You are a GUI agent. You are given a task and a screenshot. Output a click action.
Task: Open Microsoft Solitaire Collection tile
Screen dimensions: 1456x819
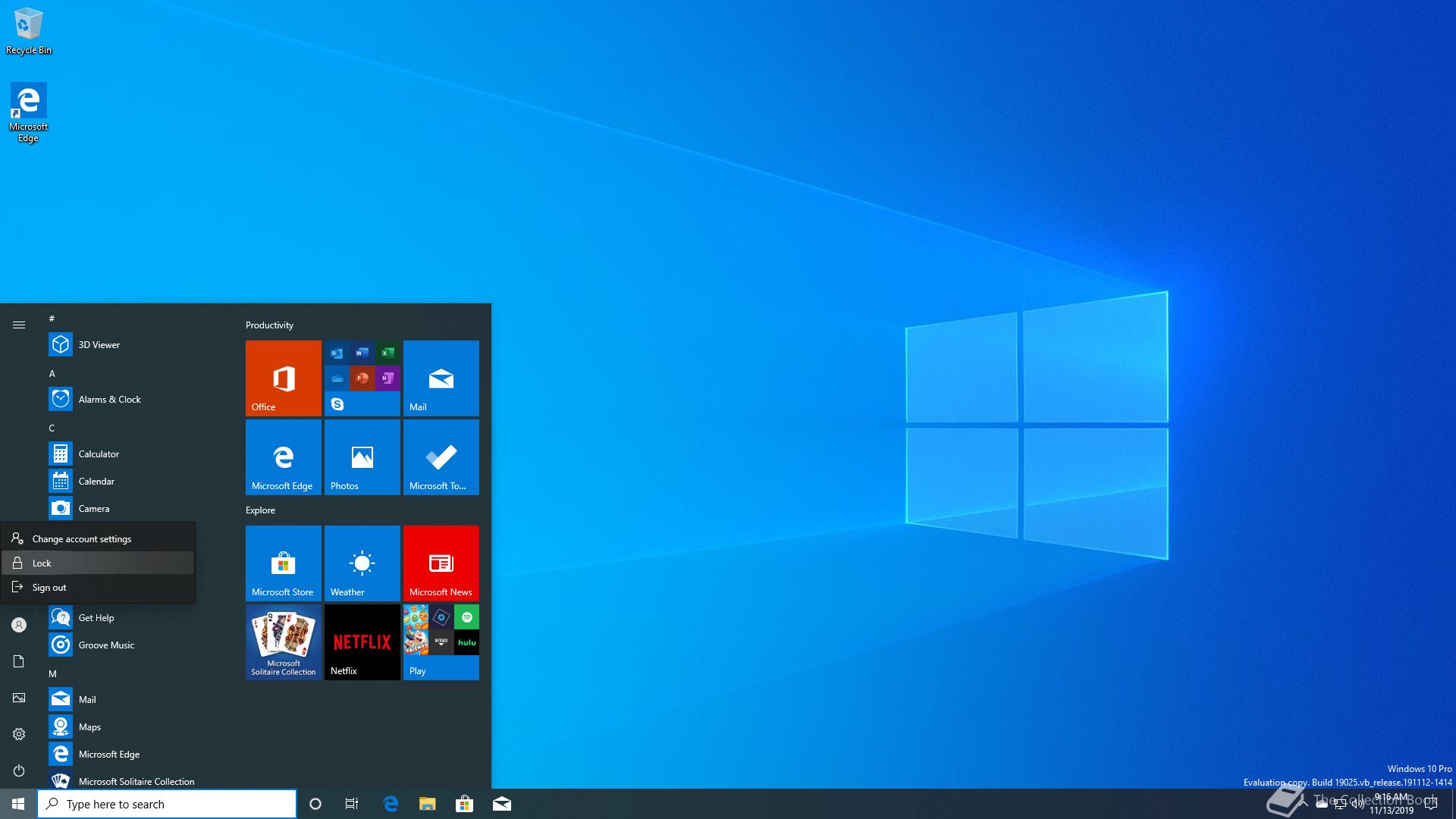(x=283, y=642)
